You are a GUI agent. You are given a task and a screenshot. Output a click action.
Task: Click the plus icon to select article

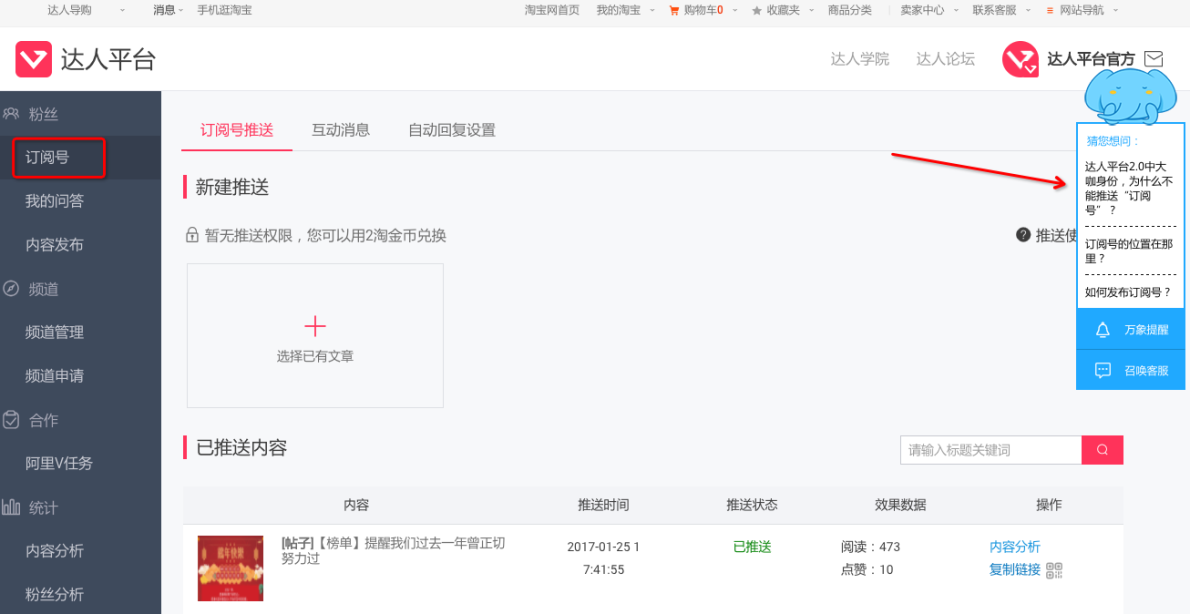315,326
